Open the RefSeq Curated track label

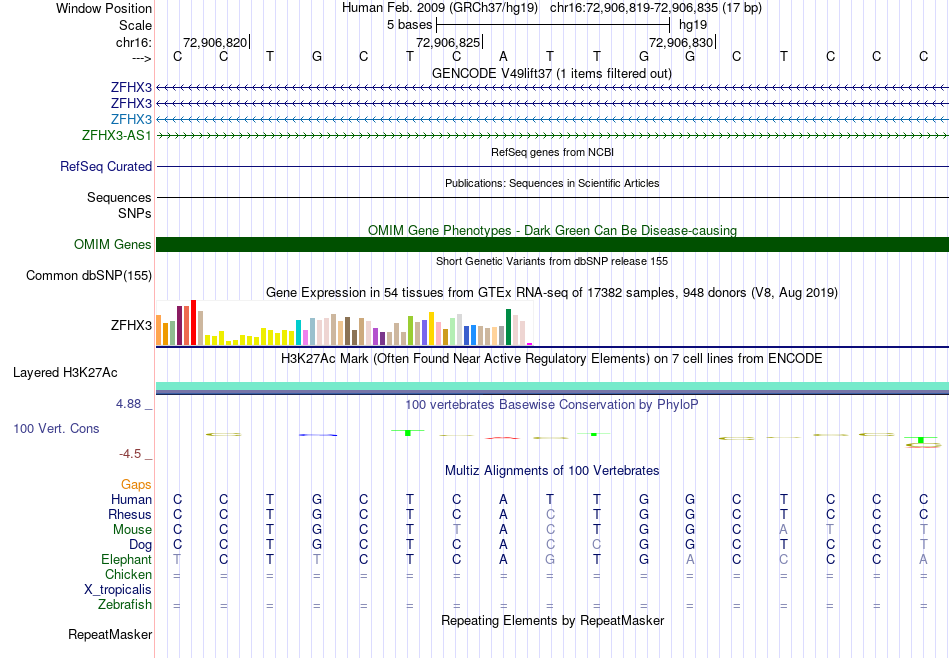point(105,166)
